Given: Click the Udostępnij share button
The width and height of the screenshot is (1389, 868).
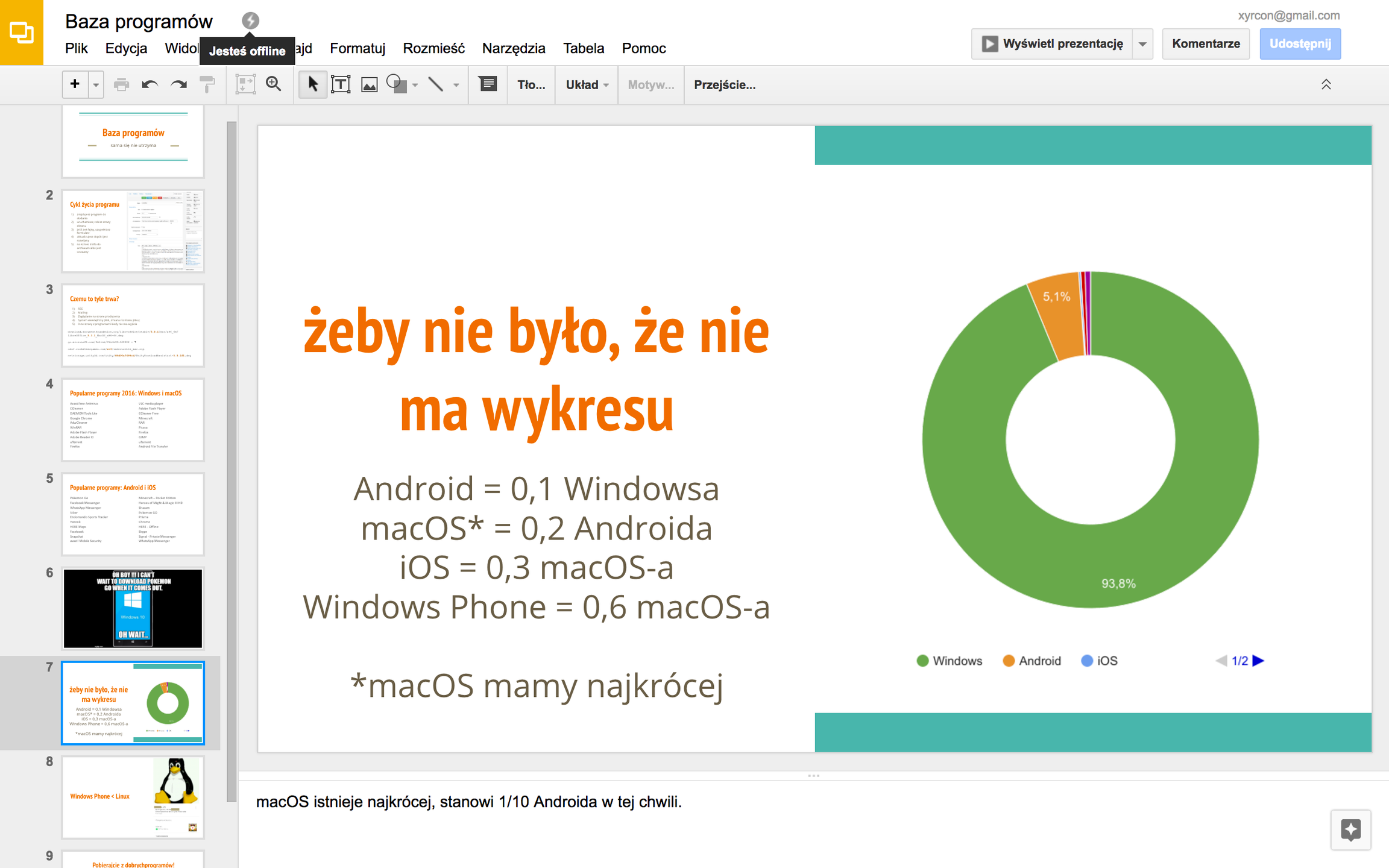Looking at the screenshot, I should 1300,44.
